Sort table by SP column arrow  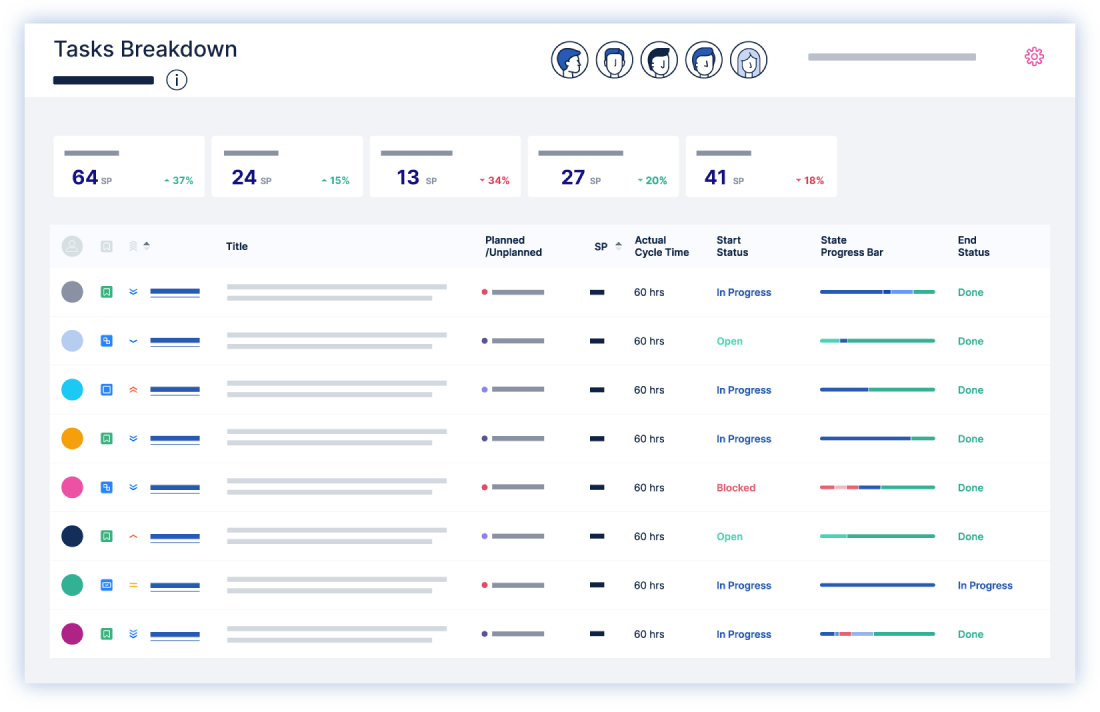(618, 246)
